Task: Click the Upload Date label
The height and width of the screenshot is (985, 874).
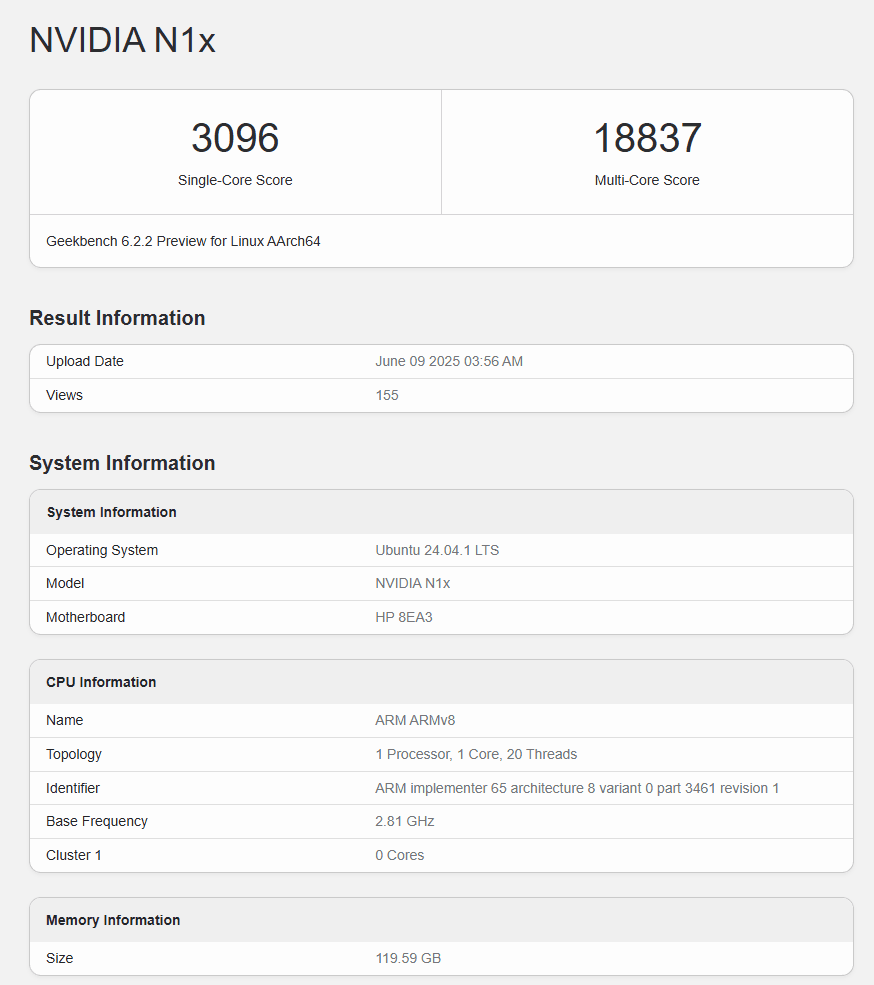Action: click(85, 361)
